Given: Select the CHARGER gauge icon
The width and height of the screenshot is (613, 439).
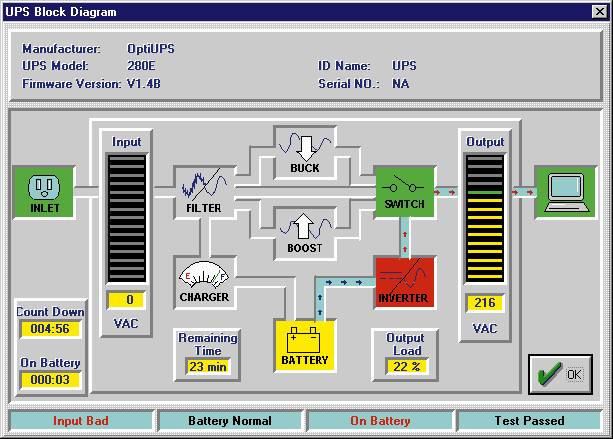Looking at the screenshot, I should coord(203,281).
